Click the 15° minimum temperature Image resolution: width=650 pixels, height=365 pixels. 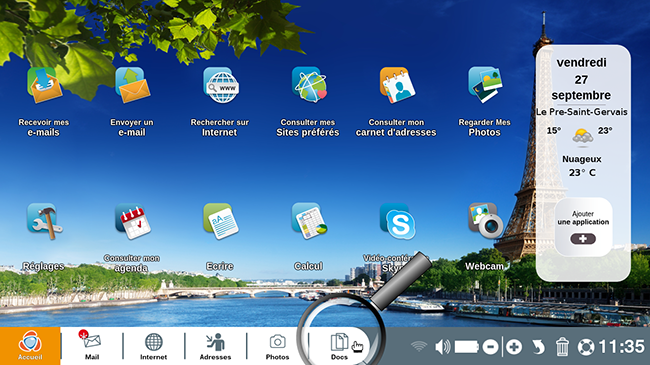pyautogui.click(x=554, y=131)
